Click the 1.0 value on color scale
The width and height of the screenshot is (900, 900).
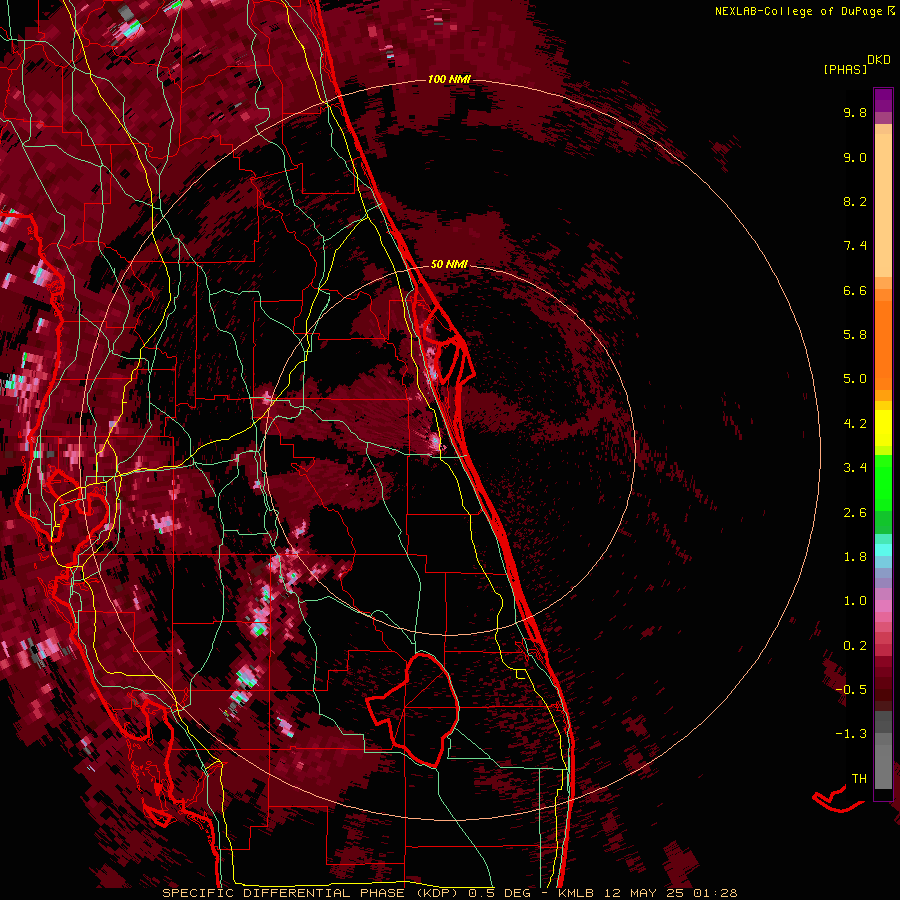(x=855, y=601)
